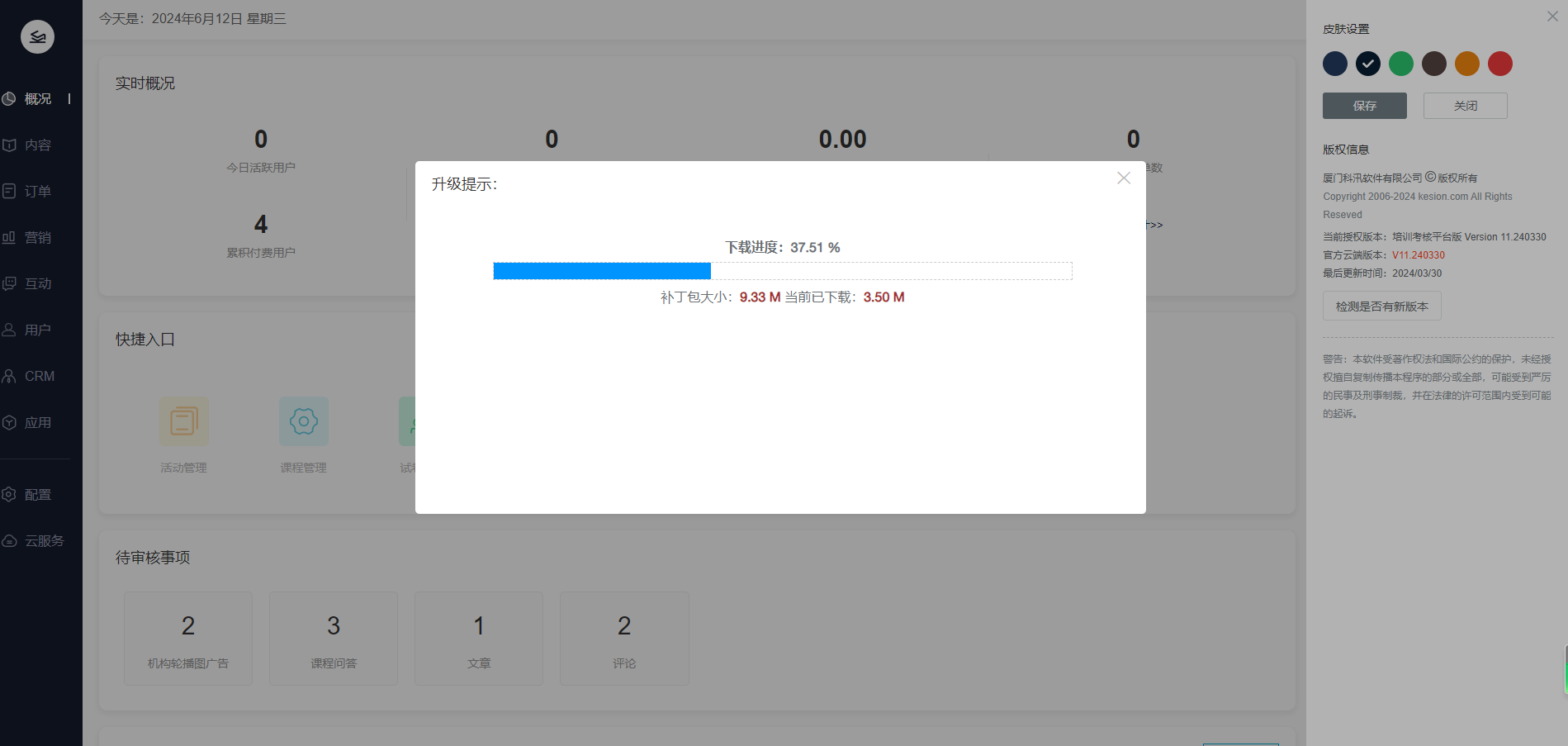This screenshot has height=746, width=1568.
Task: Select the 互动 interaction menu
Action: [37, 283]
